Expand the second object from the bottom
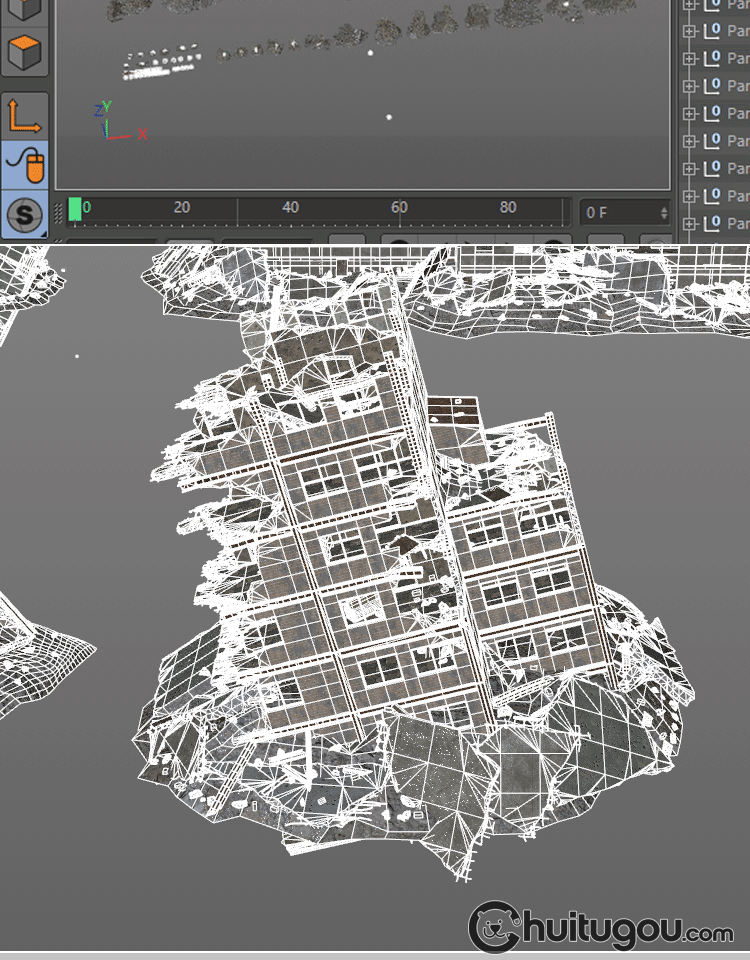Viewport: 750px width, 960px height. tap(689, 196)
